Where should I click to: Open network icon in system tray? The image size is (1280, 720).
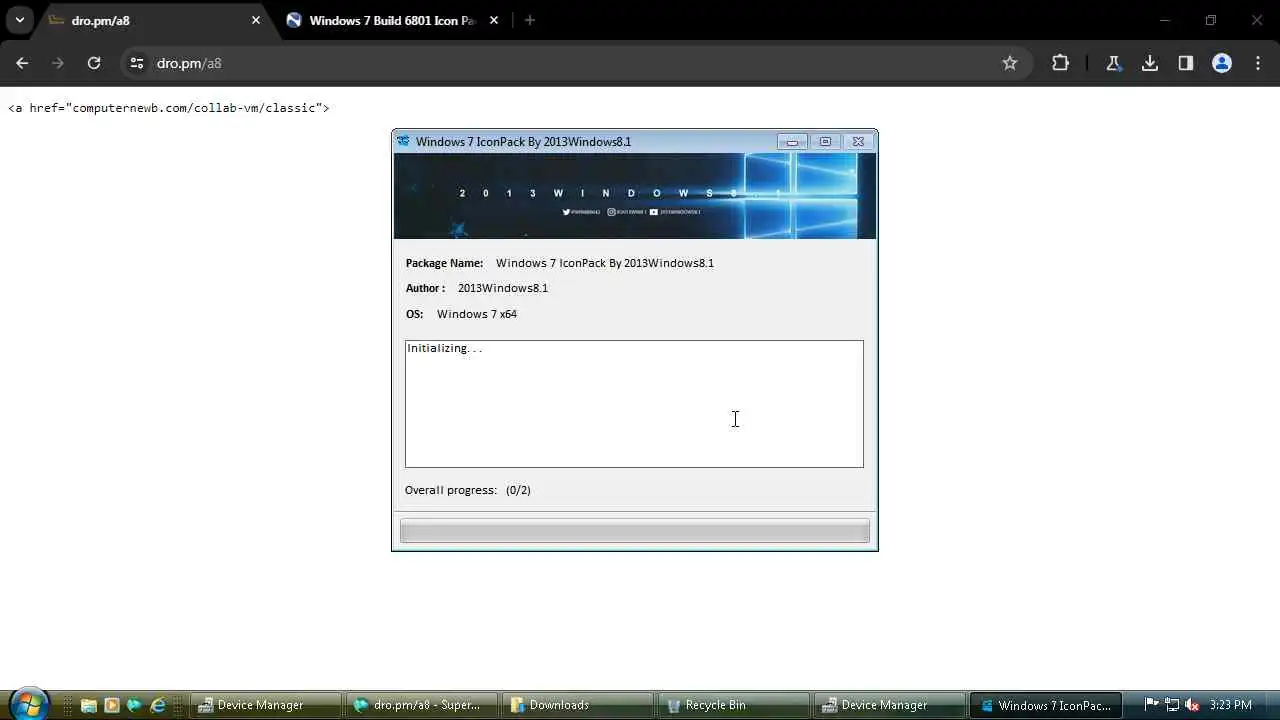click(1172, 705)
